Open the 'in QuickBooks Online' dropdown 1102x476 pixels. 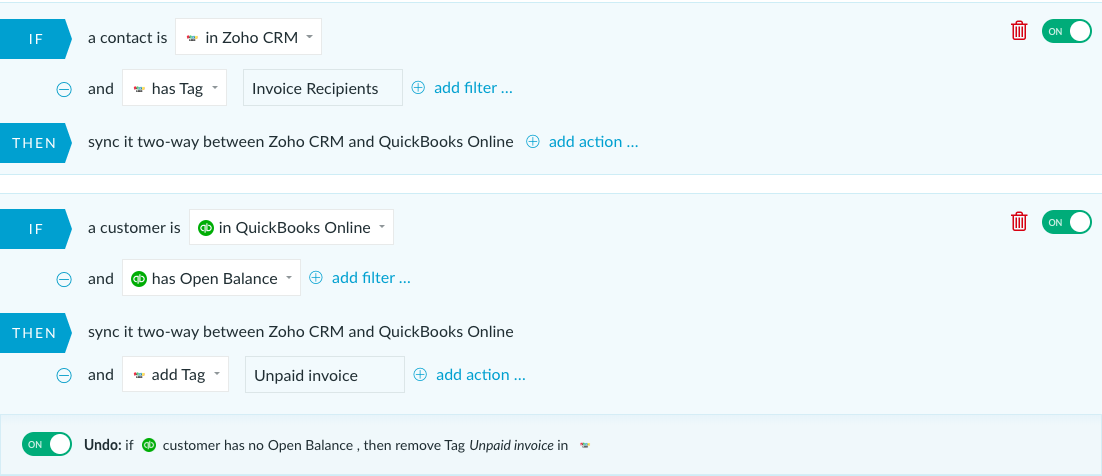tap(292, 227)
